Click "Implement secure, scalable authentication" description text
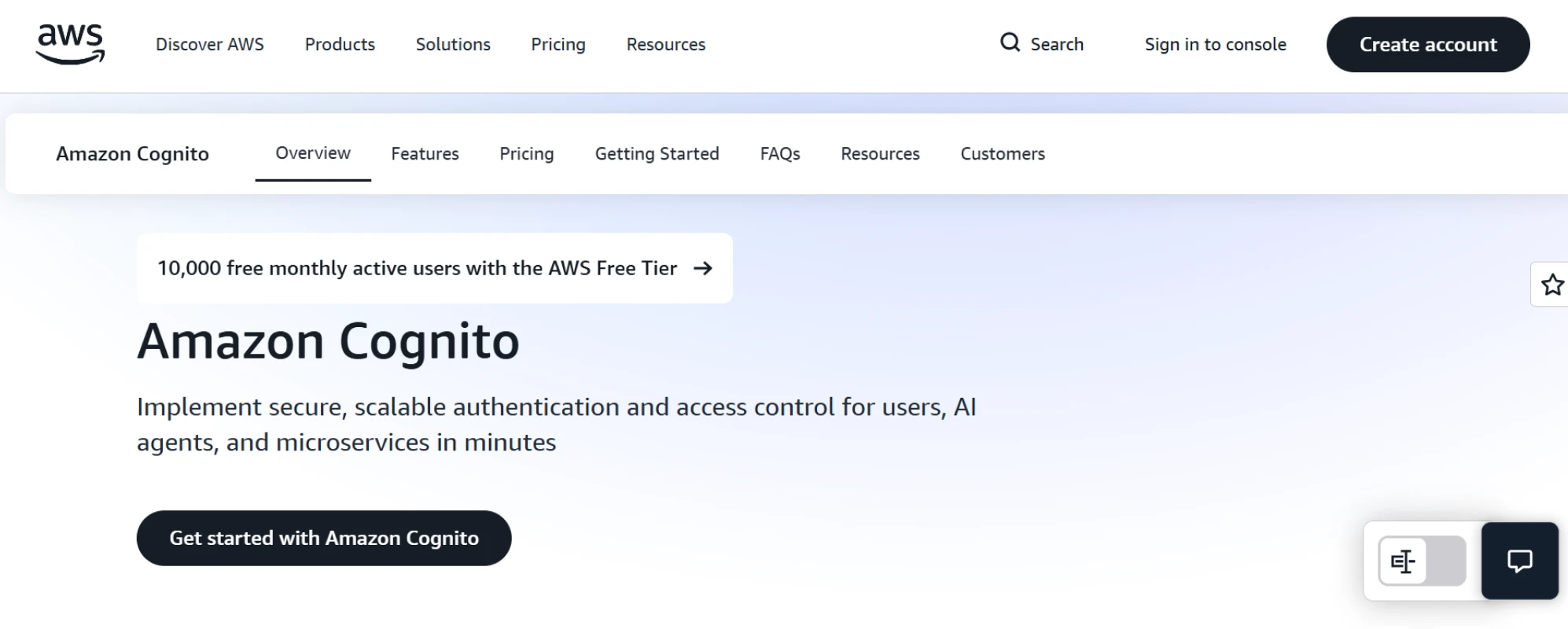Image resolution: width=1568 pixels, height=629 pixels. tap(557, 425)
